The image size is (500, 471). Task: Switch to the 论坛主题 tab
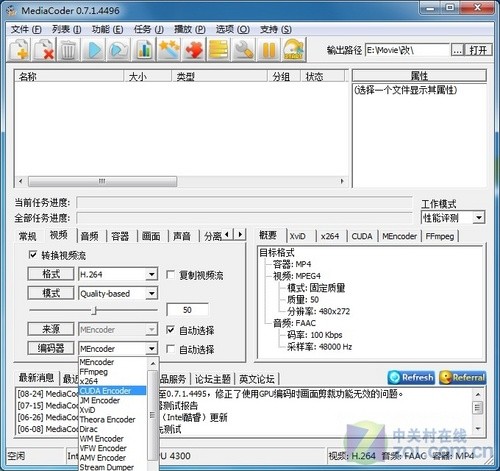pos(213,379)
